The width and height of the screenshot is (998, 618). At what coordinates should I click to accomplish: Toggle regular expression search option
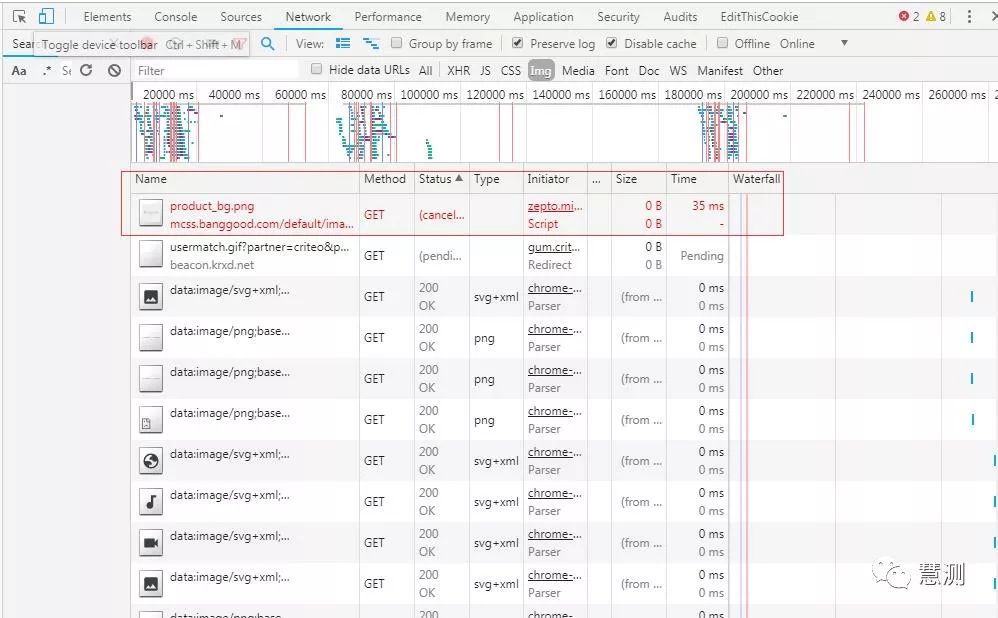click(47, 71)
